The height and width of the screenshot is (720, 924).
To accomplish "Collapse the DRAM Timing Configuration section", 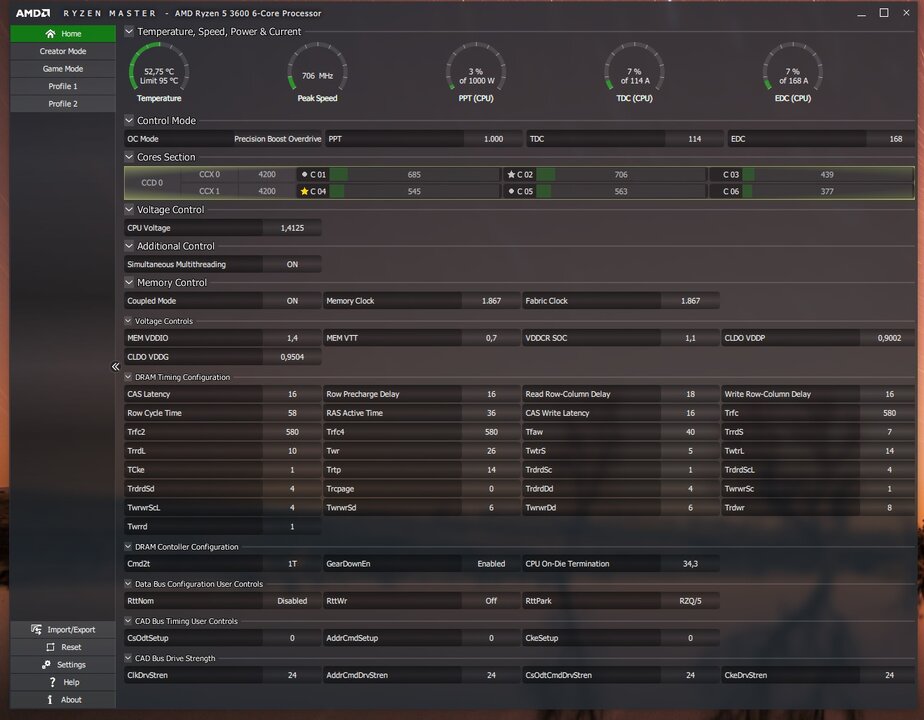I will (128, 377).
